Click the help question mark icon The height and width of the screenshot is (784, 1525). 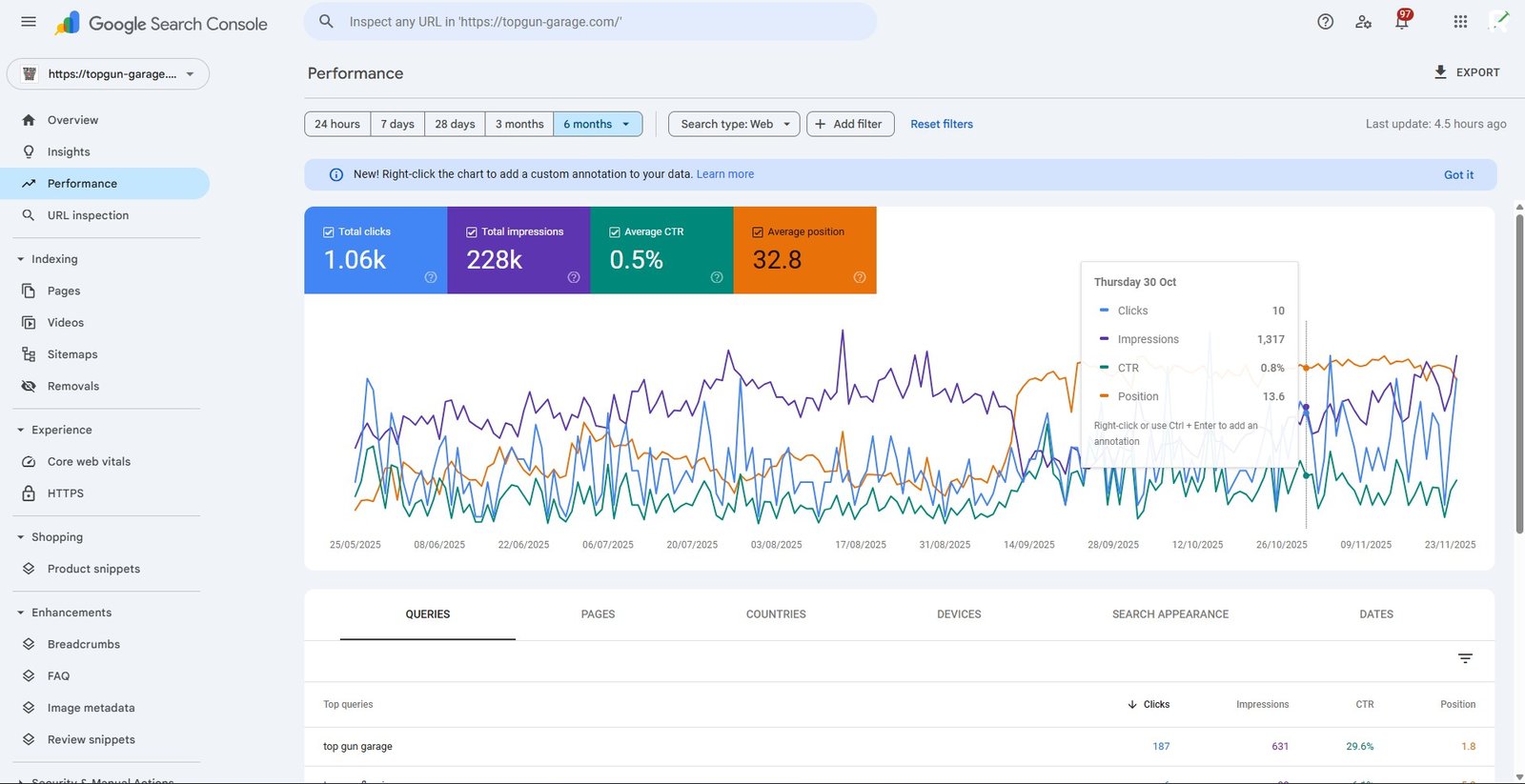[1325, 22]
